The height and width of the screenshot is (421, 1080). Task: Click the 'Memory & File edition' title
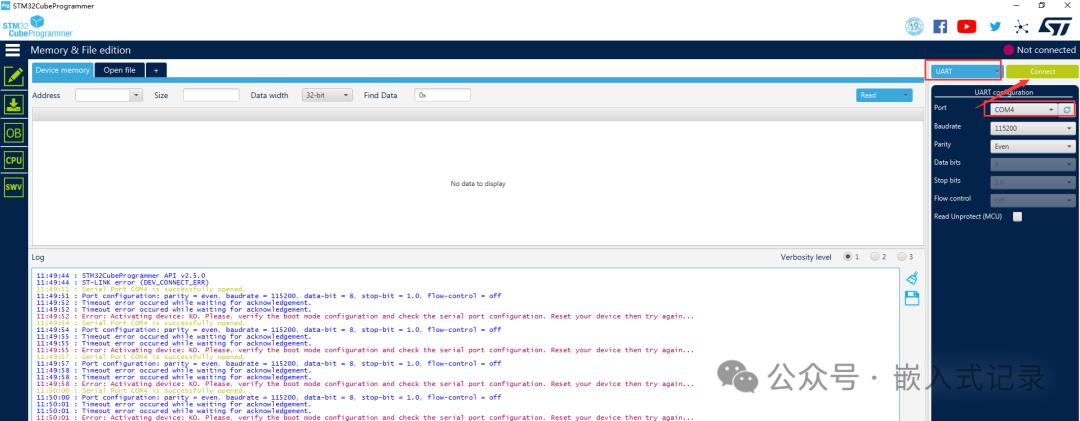[81, 50]
